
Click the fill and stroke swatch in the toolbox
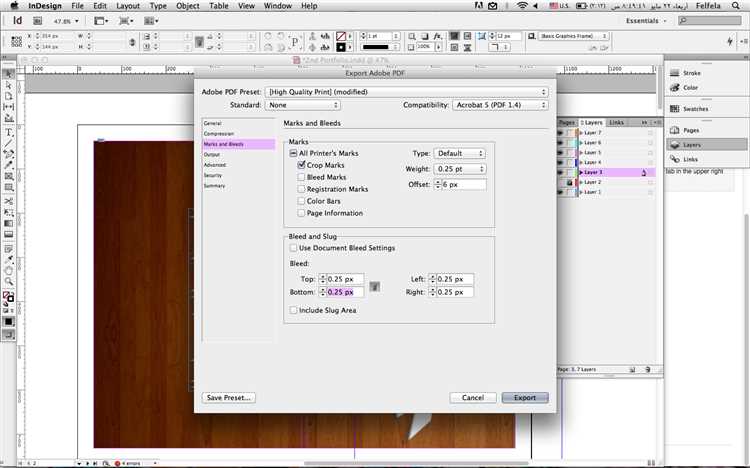[x=9, y=297]
